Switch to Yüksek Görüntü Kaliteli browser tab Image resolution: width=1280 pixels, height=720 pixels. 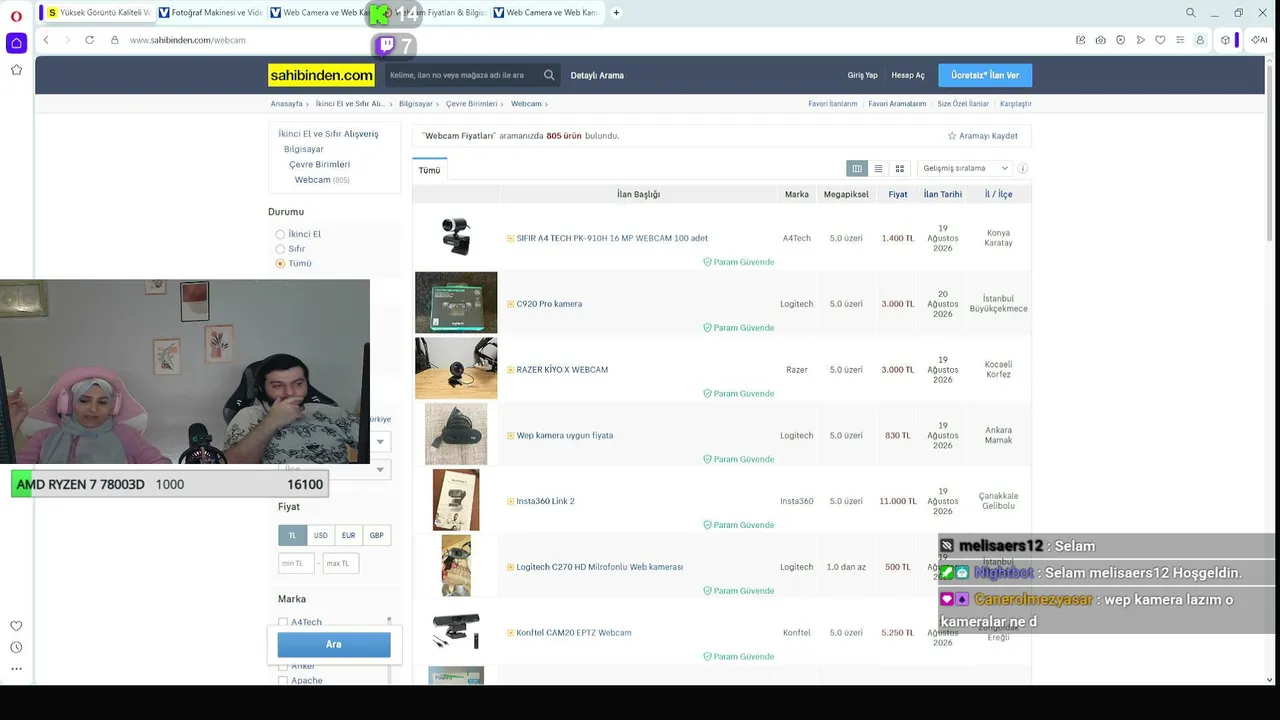coord(99,13)
